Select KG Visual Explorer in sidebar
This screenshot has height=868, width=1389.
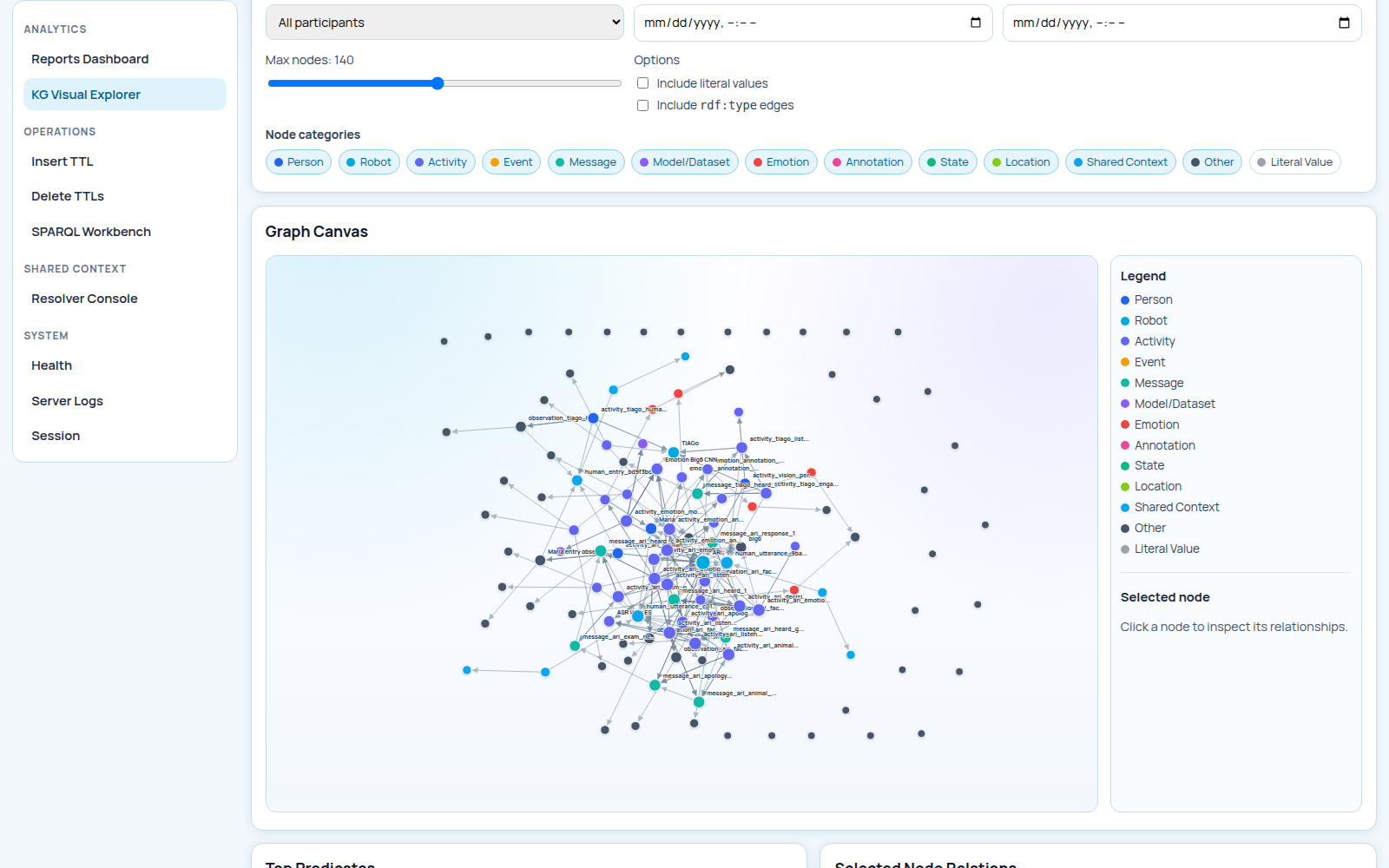(x=124, y=95)
